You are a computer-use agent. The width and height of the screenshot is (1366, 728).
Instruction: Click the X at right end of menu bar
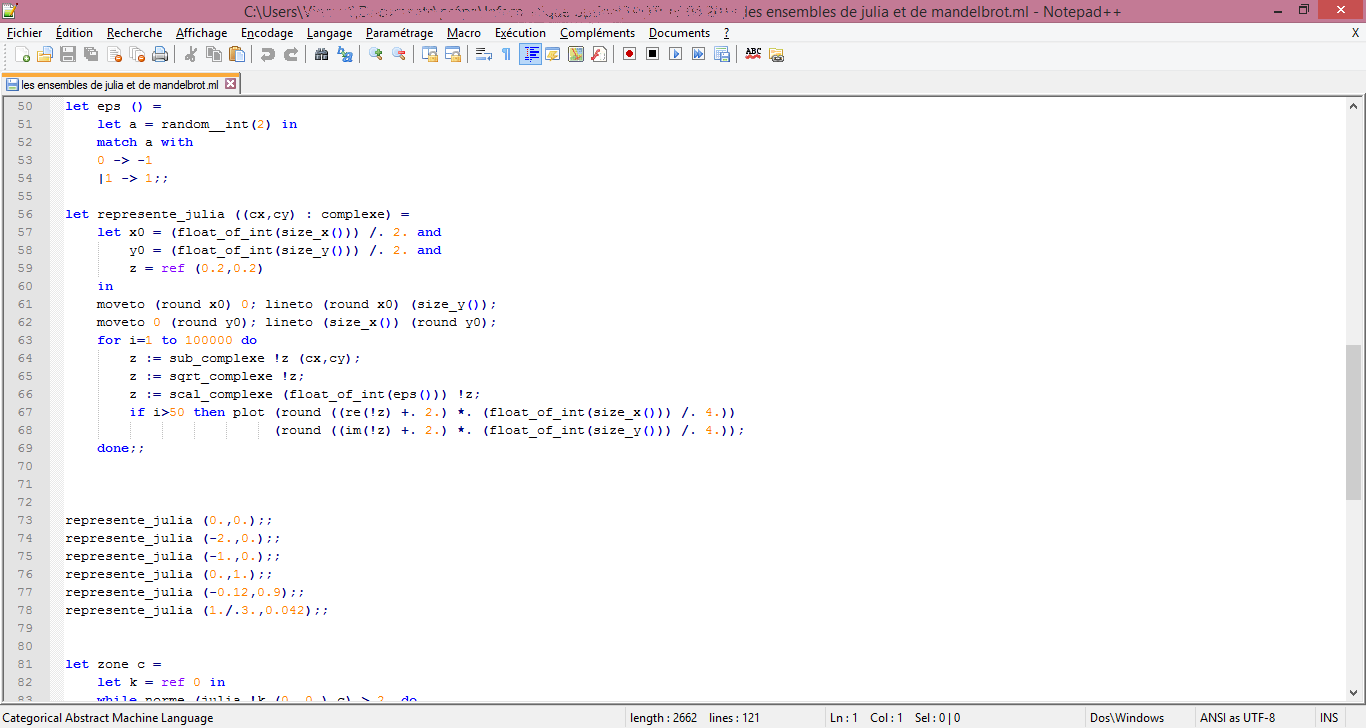coord(1356,33)
